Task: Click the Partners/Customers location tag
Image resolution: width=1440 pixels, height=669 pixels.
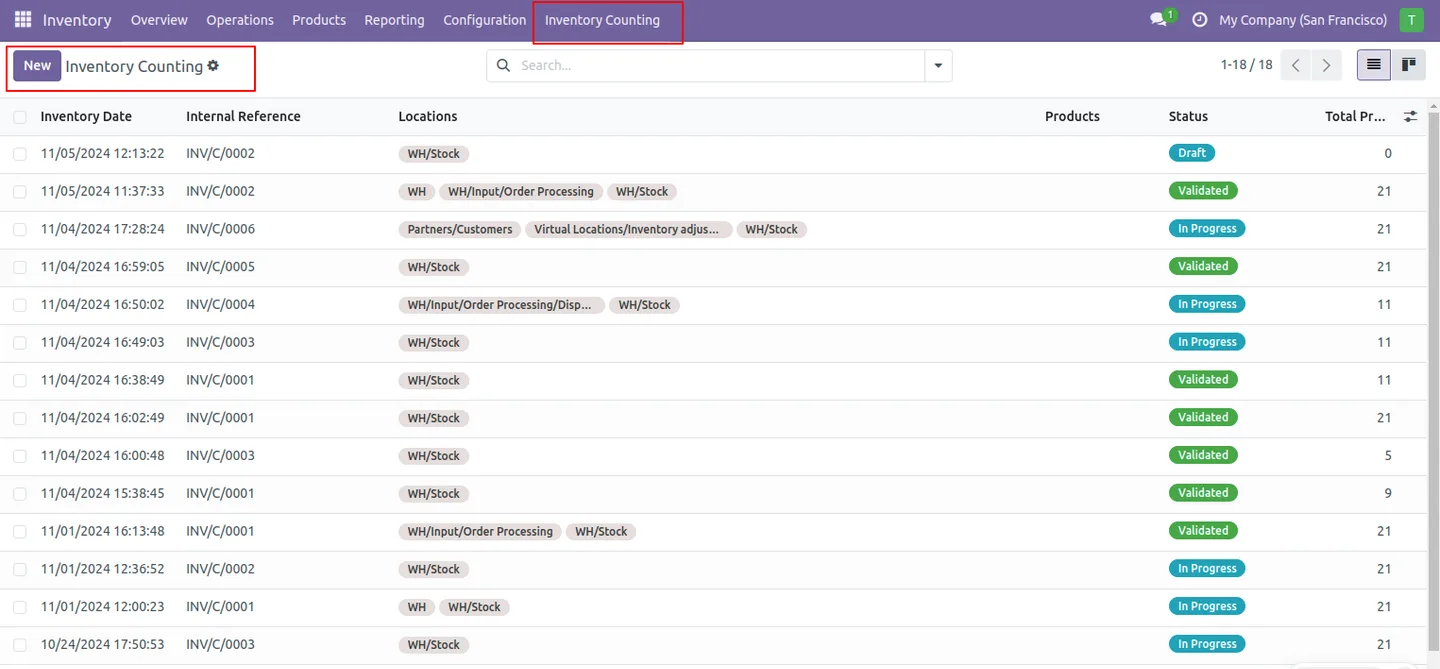Action: point(460,230)
